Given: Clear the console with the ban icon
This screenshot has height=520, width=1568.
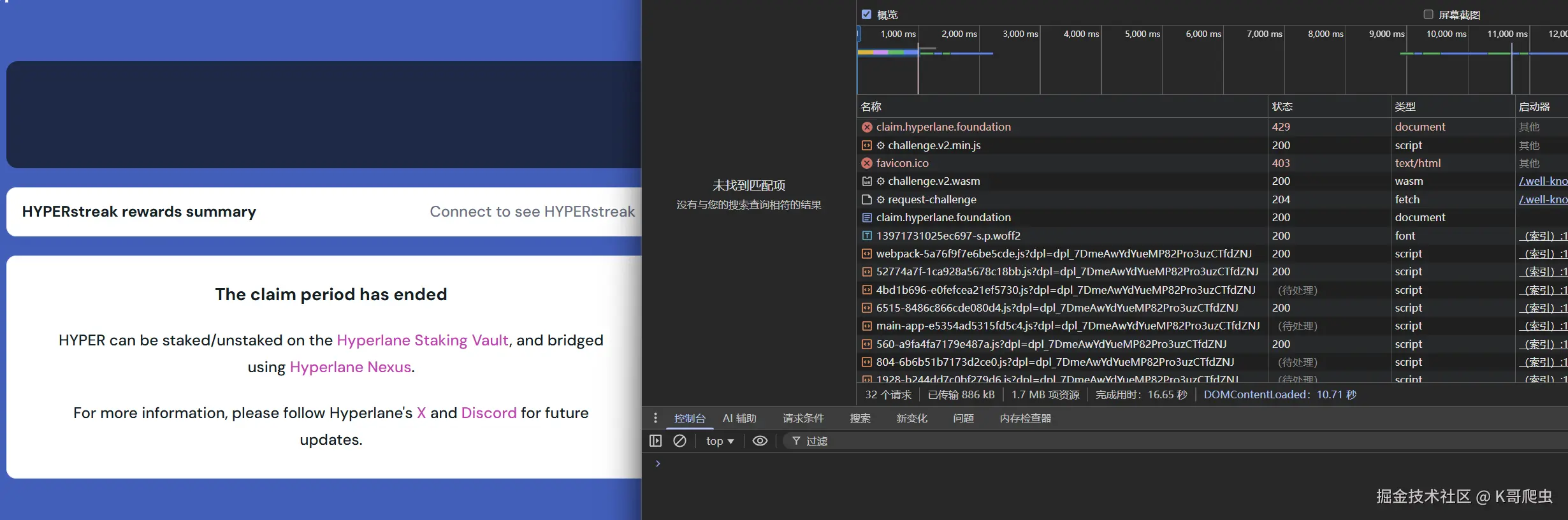Looking at the screenshot, I should click(679, 441).
